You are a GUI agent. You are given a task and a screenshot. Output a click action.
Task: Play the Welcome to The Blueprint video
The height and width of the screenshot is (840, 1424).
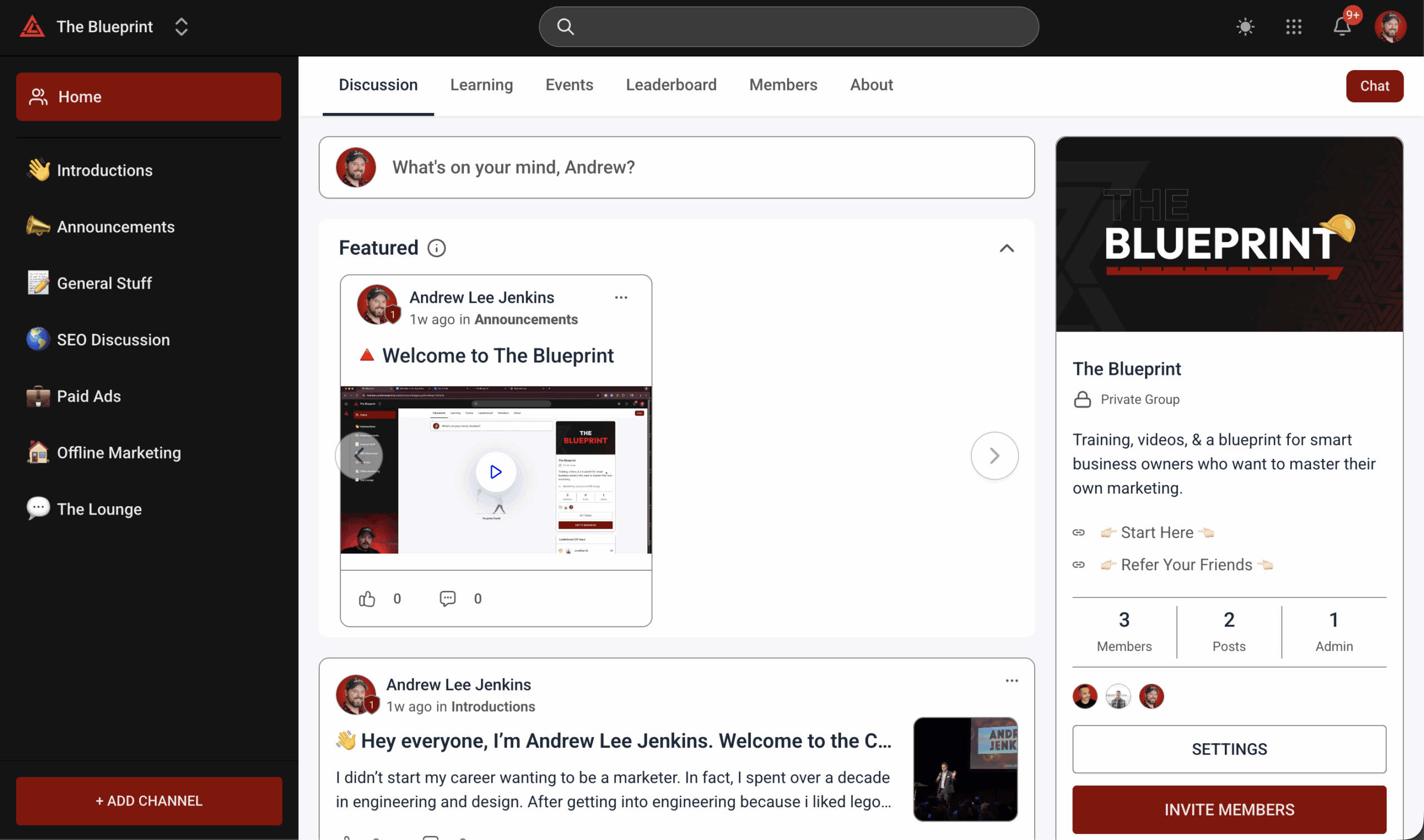point(495,472)
